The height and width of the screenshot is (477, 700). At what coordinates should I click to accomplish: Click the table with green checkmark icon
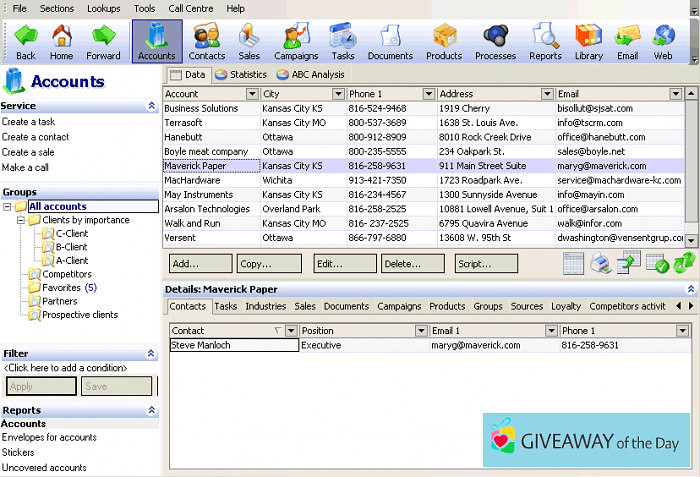coord(656,264)
